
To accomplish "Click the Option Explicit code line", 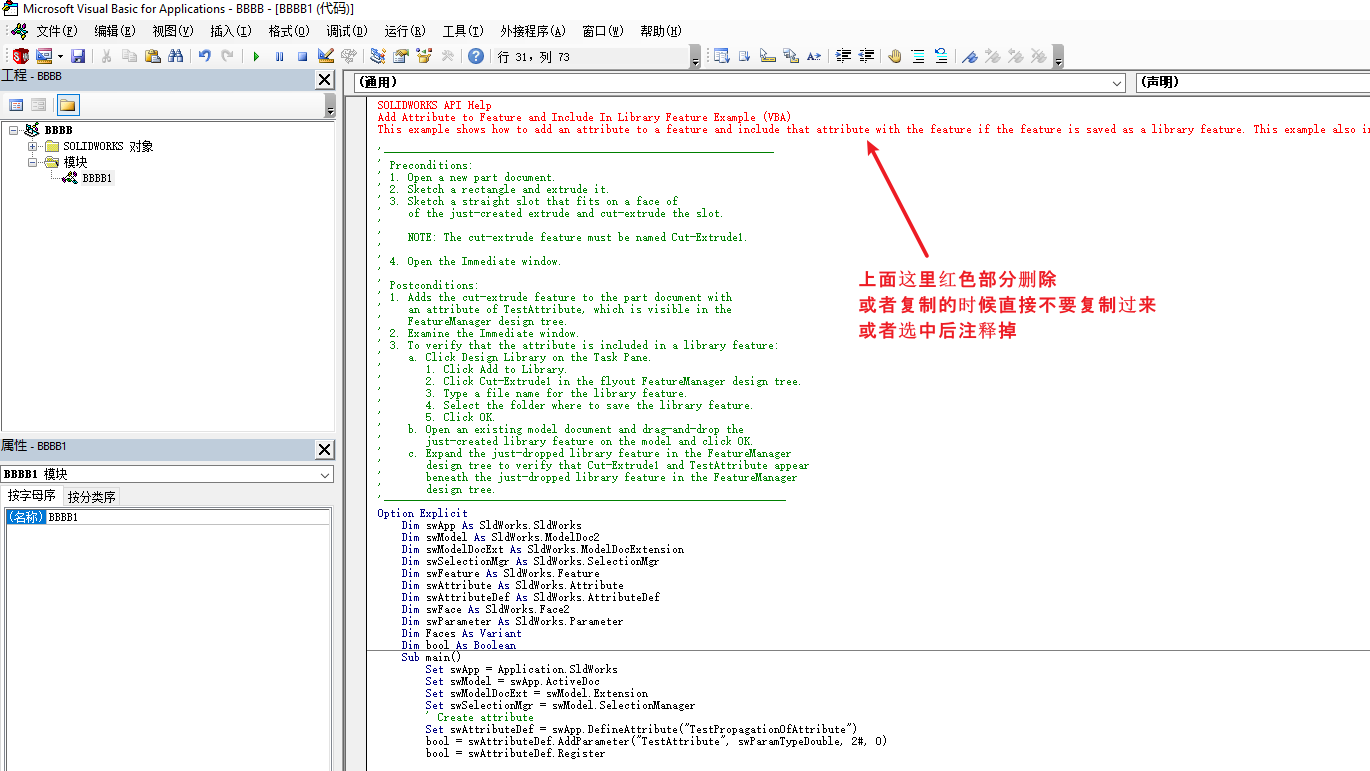I will coord(422,513).
